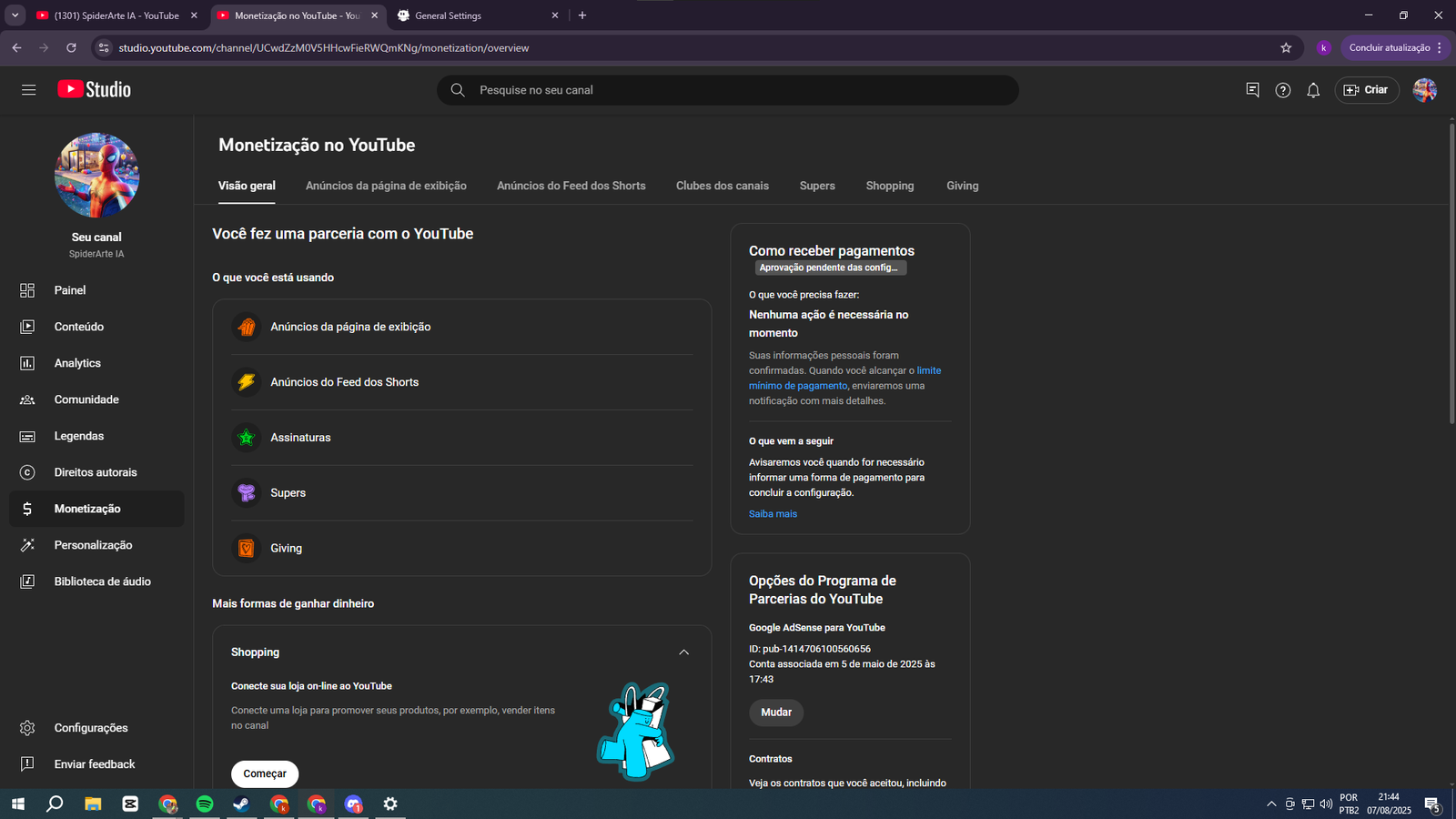Open the Shopping tab

tap(890, 186)
